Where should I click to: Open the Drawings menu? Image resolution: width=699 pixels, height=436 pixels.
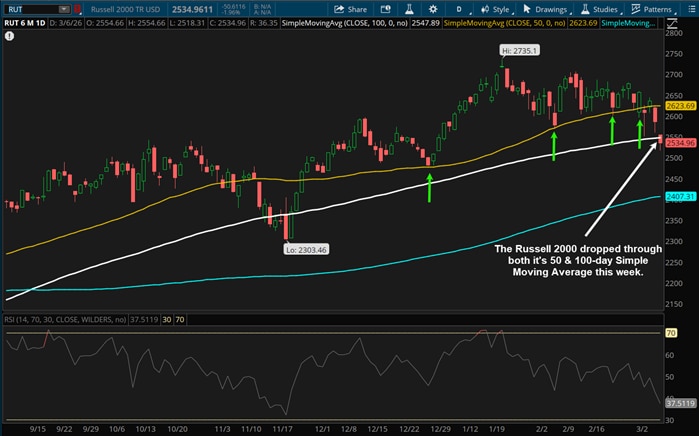click(545, 9)
